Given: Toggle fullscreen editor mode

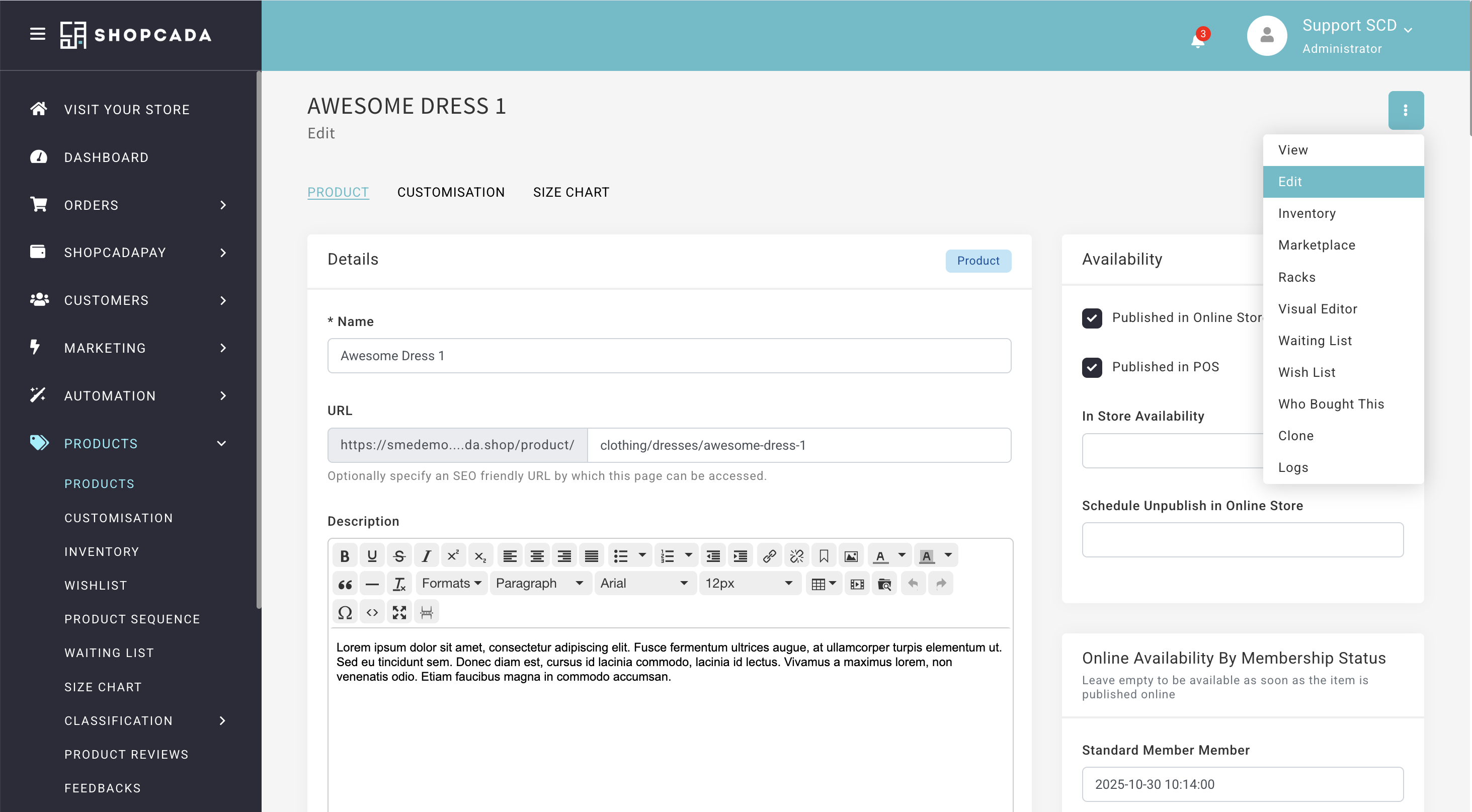Looking at the screenshot, I should pos(399,612).
